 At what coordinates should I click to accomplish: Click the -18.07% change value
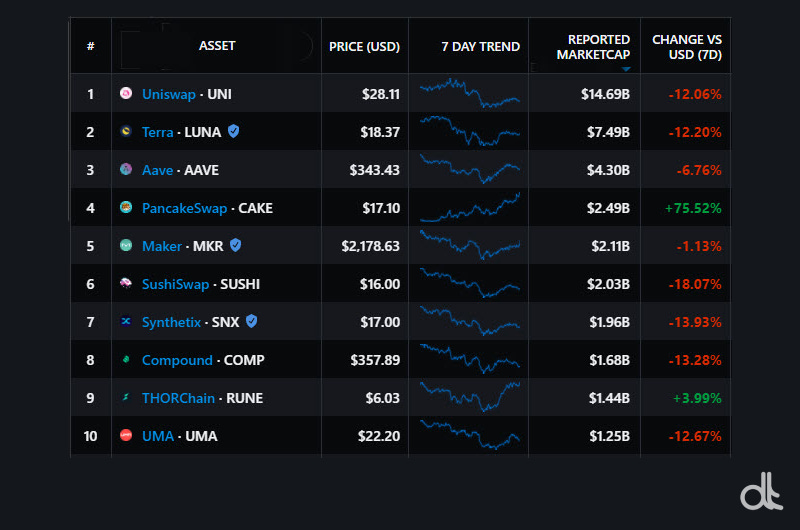coord(695,284)
